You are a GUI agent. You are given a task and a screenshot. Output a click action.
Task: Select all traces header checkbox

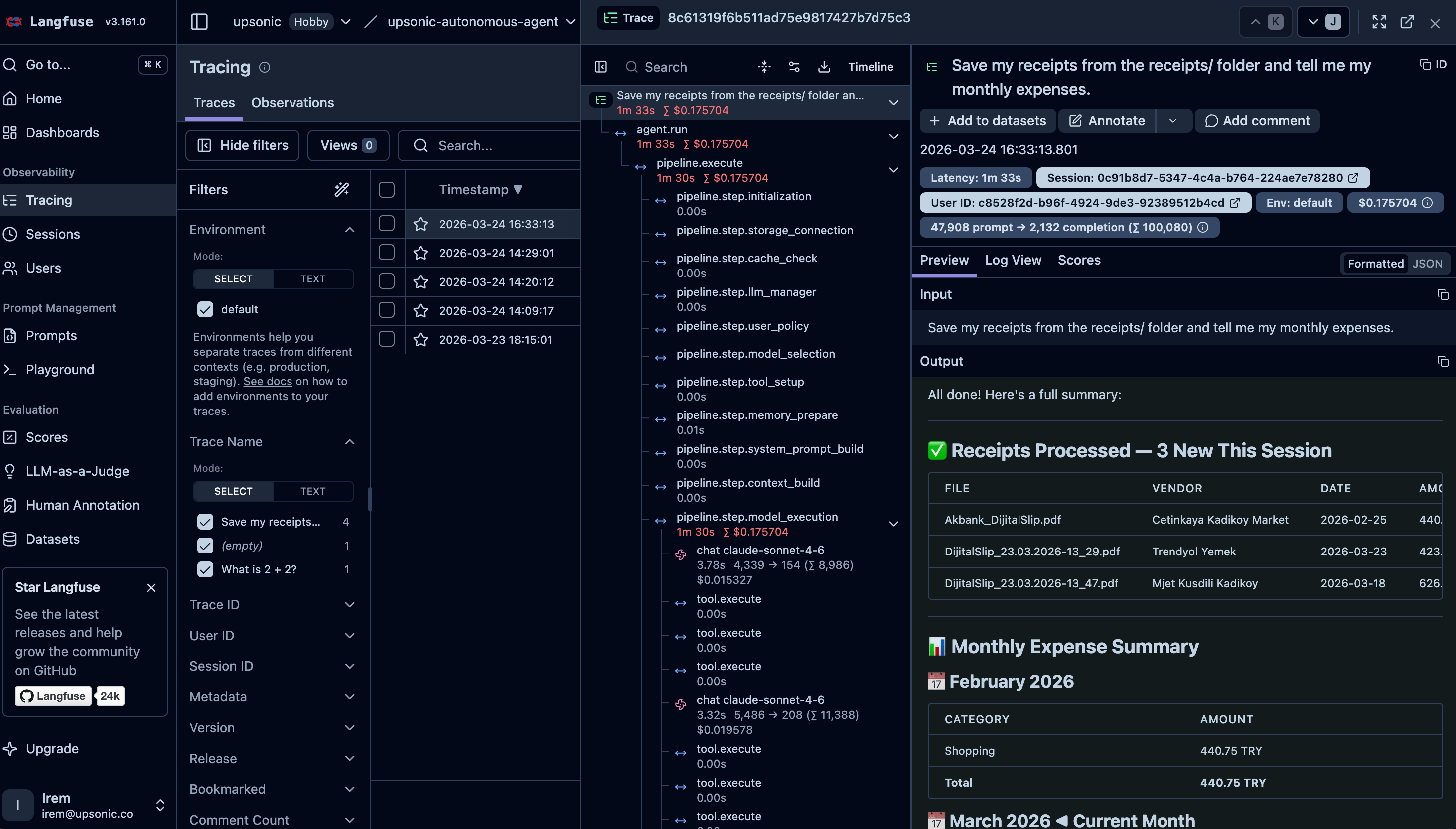[387, 190]
